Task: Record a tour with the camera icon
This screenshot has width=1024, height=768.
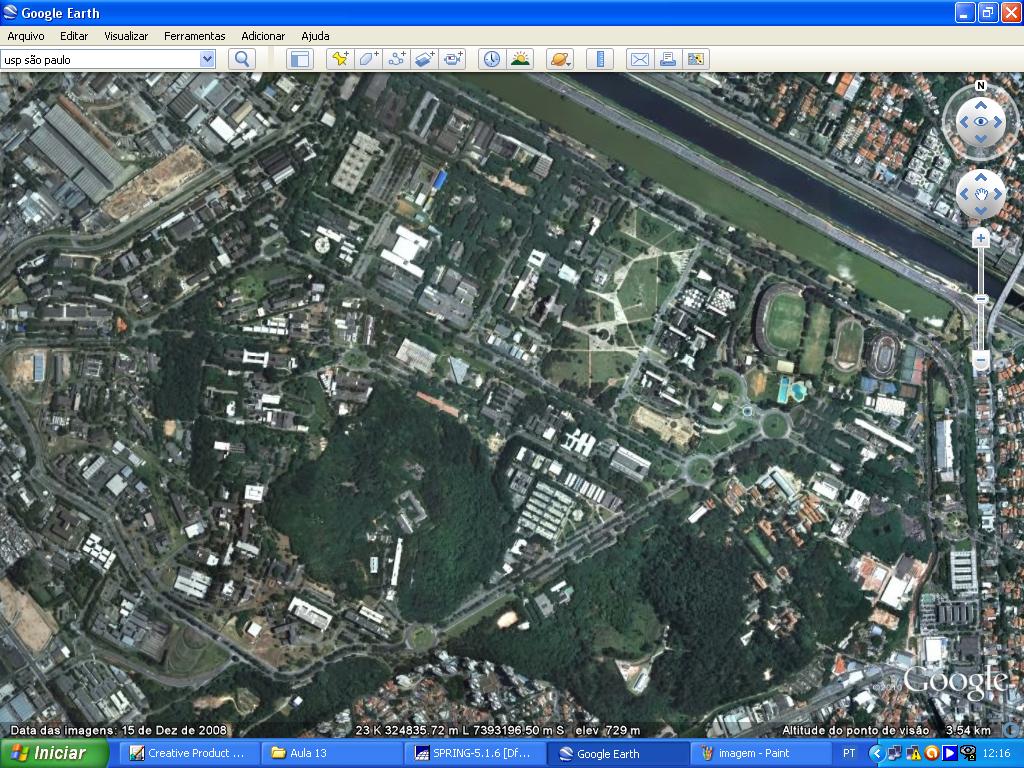Action: pyautogui.click(x=453, y=59)
